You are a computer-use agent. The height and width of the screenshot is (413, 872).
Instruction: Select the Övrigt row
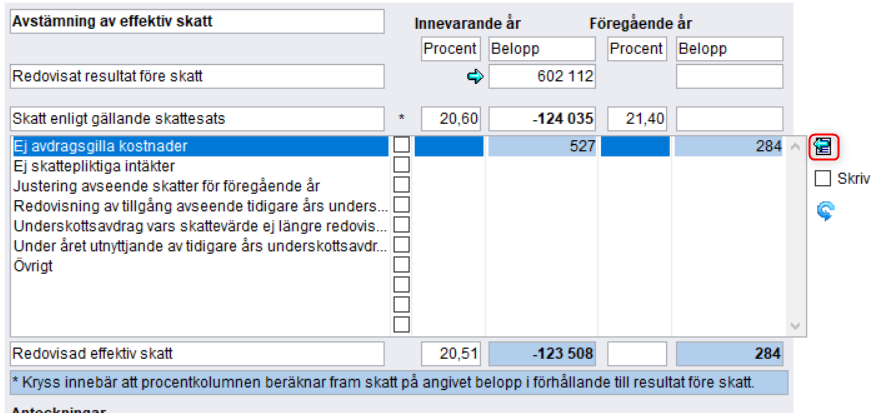(200, 266)
